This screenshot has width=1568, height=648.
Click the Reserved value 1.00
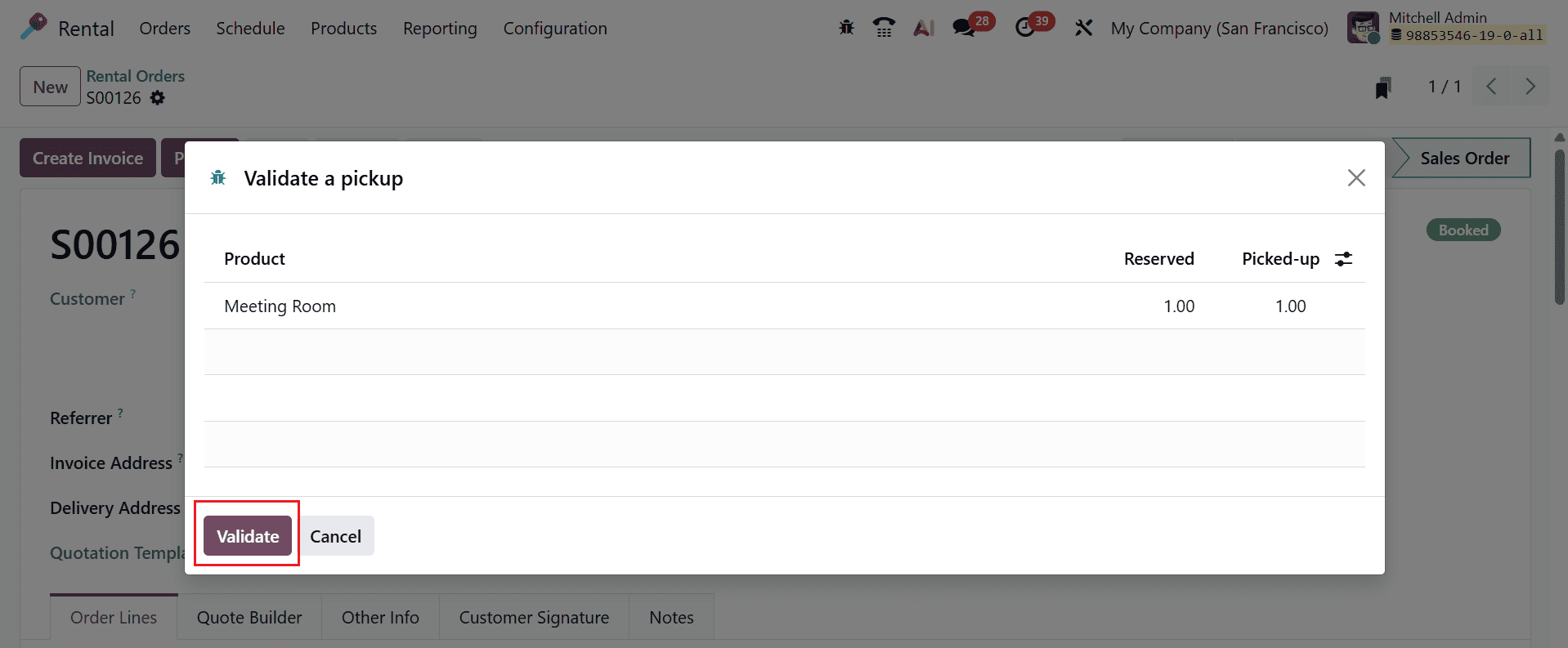click(x=1179, y=306)
